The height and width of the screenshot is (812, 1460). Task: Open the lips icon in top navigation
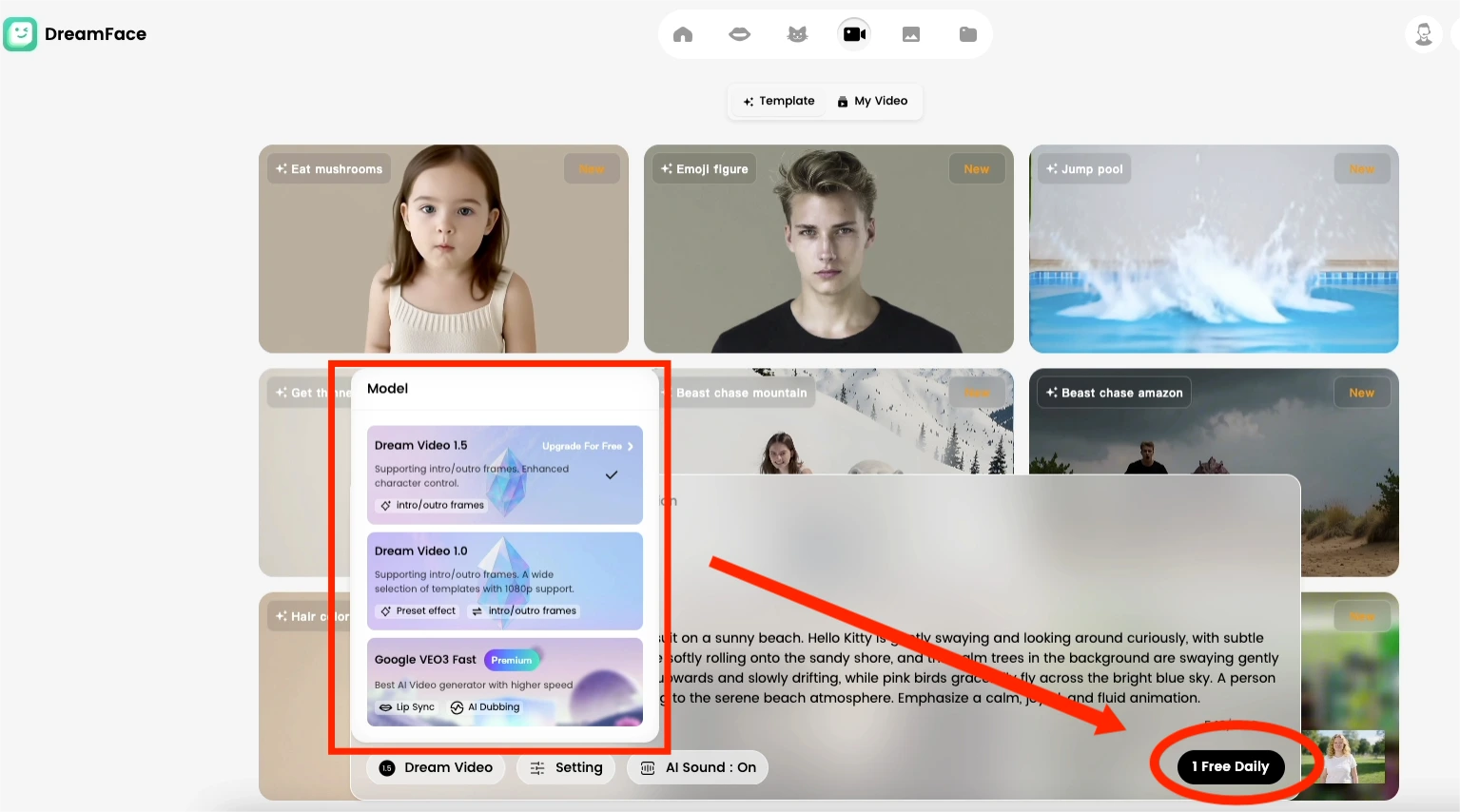pyautogui.click(x=739, y=34)
